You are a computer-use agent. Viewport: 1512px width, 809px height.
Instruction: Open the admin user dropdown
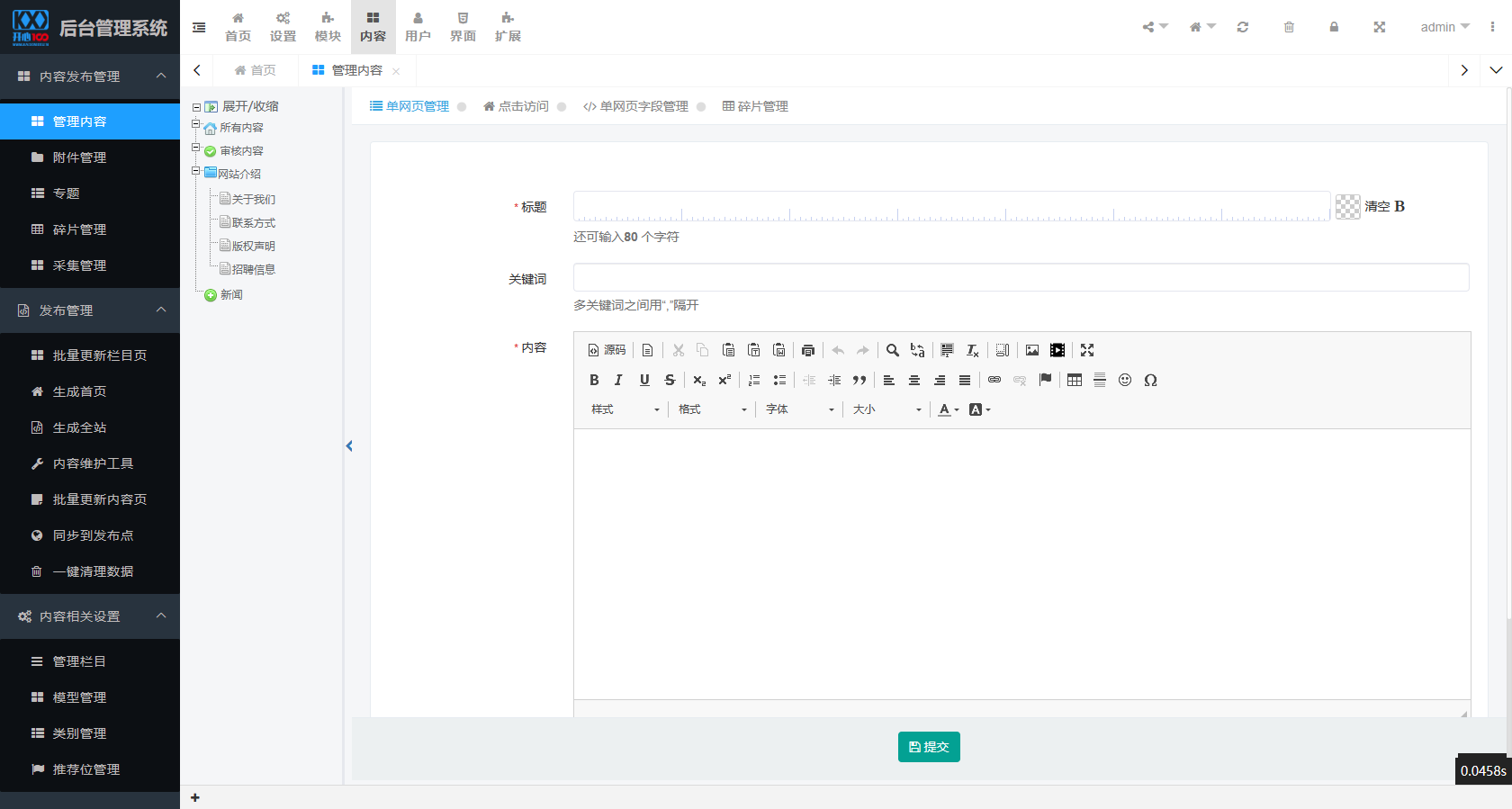(1444, 27)
